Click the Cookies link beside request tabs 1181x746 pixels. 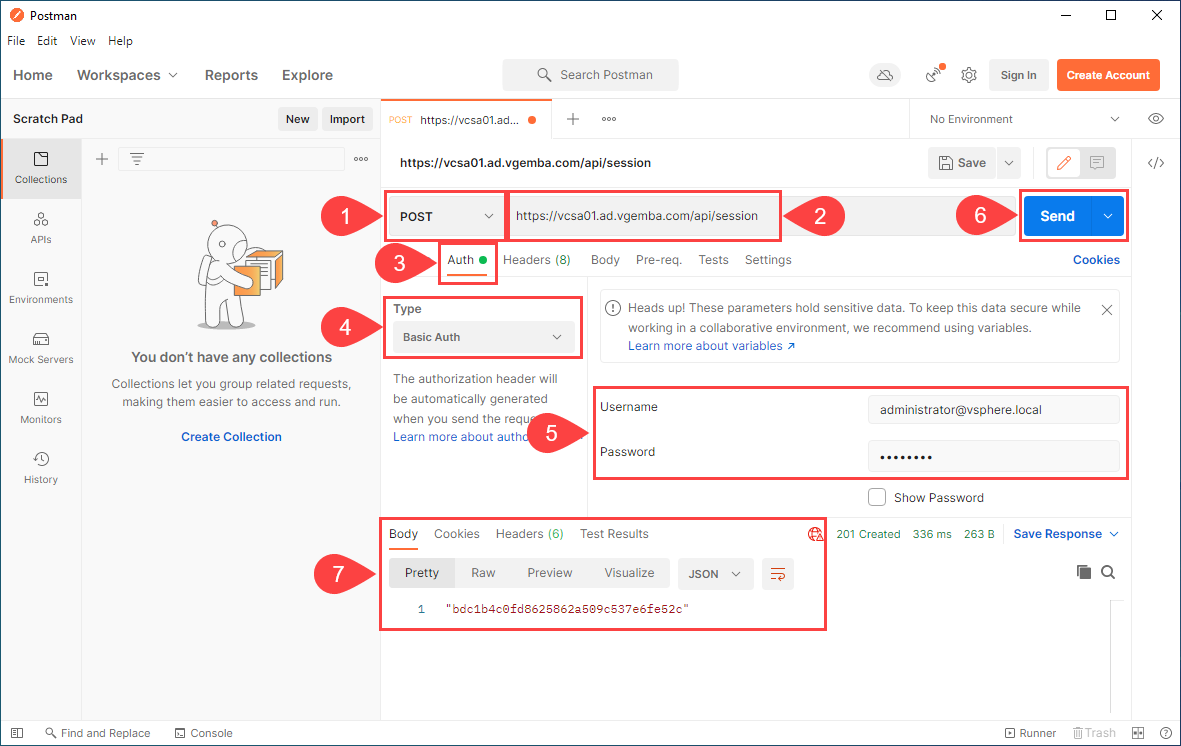coord(1096,260)
